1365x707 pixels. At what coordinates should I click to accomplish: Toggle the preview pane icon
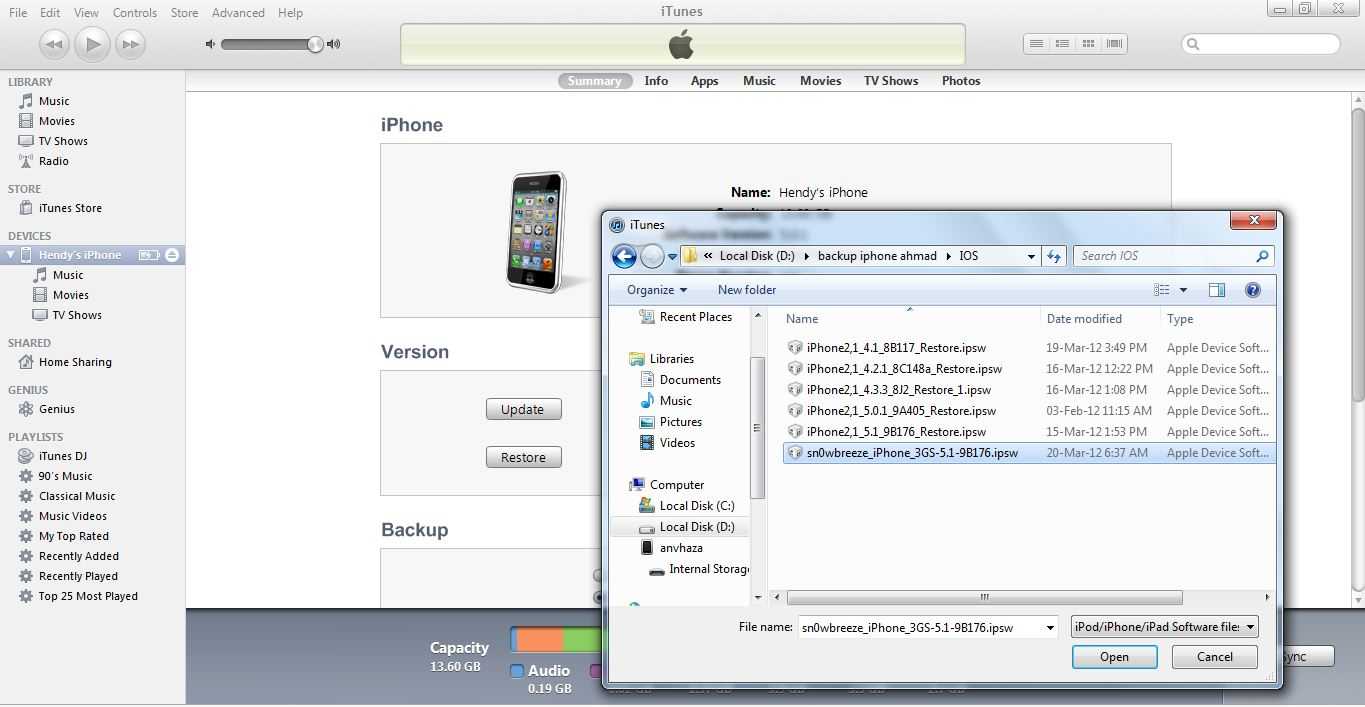click(x=1217, y=290)
